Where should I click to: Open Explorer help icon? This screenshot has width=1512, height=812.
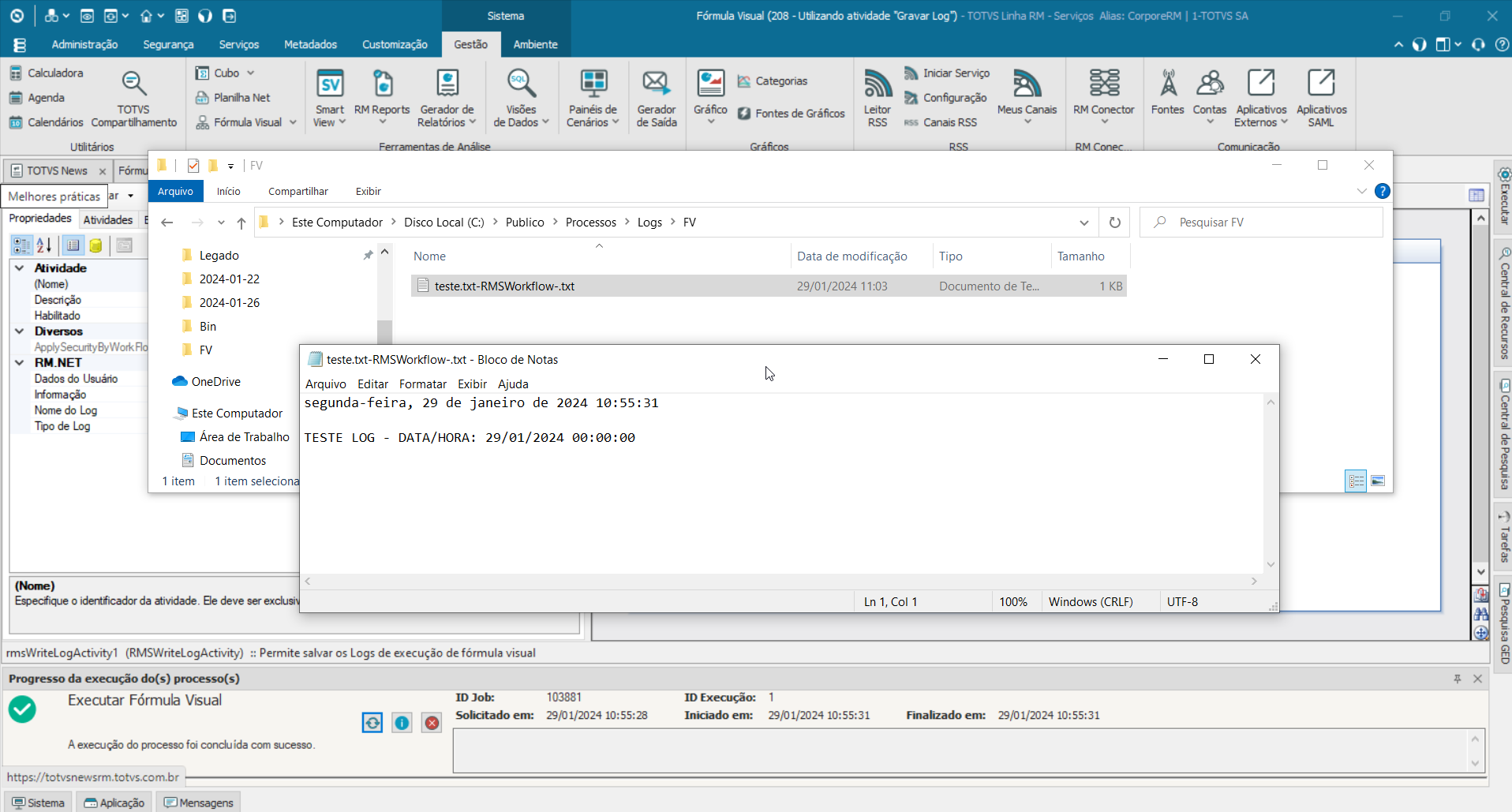pyautogui.click(x=1382, y=191)
